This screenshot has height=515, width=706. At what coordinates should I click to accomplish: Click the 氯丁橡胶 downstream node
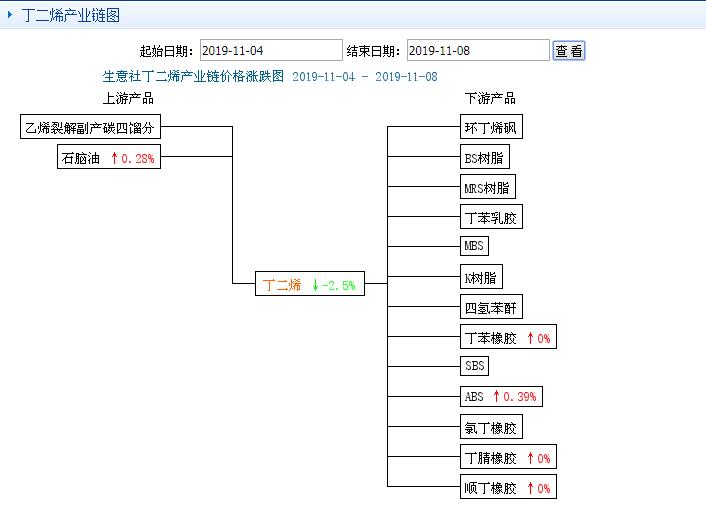tap(491, 427)
